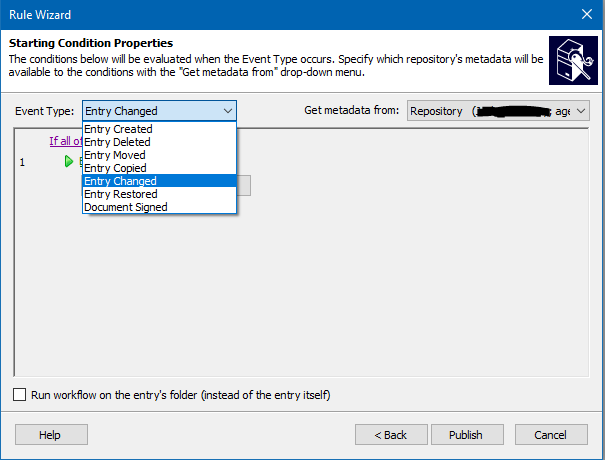Select Entry Created from the list
The width and height of the screenshot is (605, 460).
click(x=159, y=129)
